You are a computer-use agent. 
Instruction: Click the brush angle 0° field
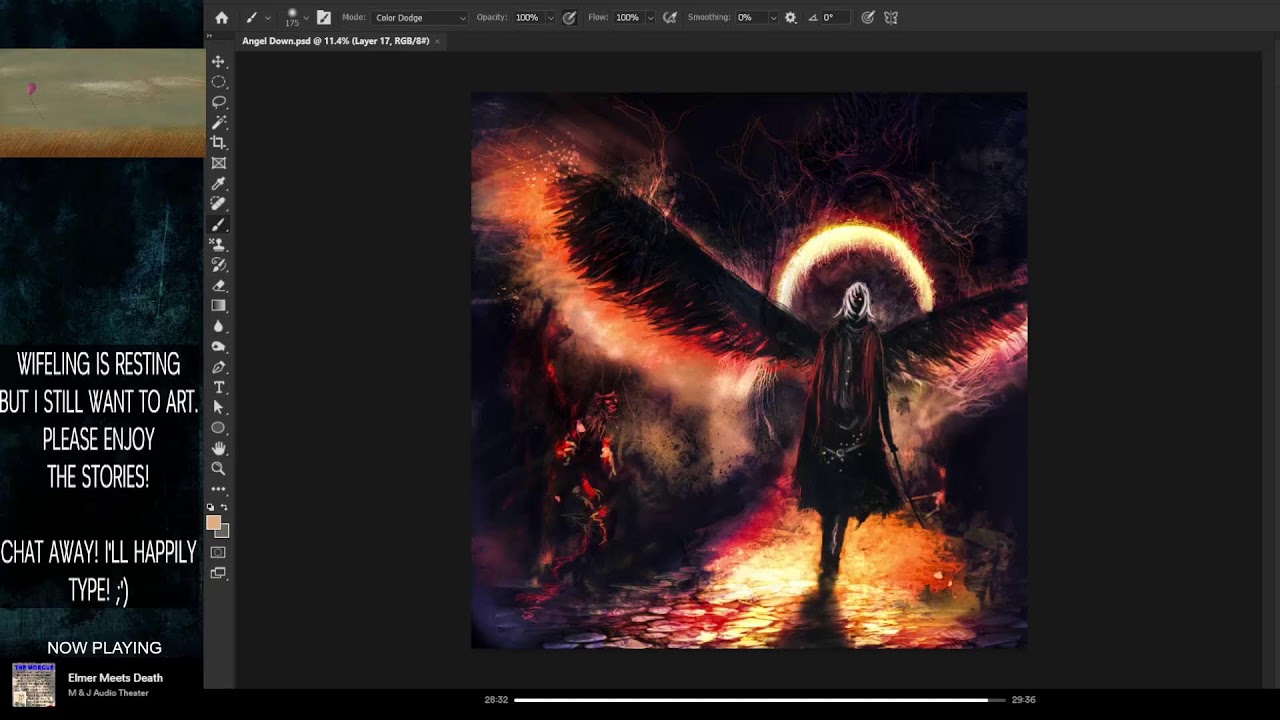click(835, 17)
